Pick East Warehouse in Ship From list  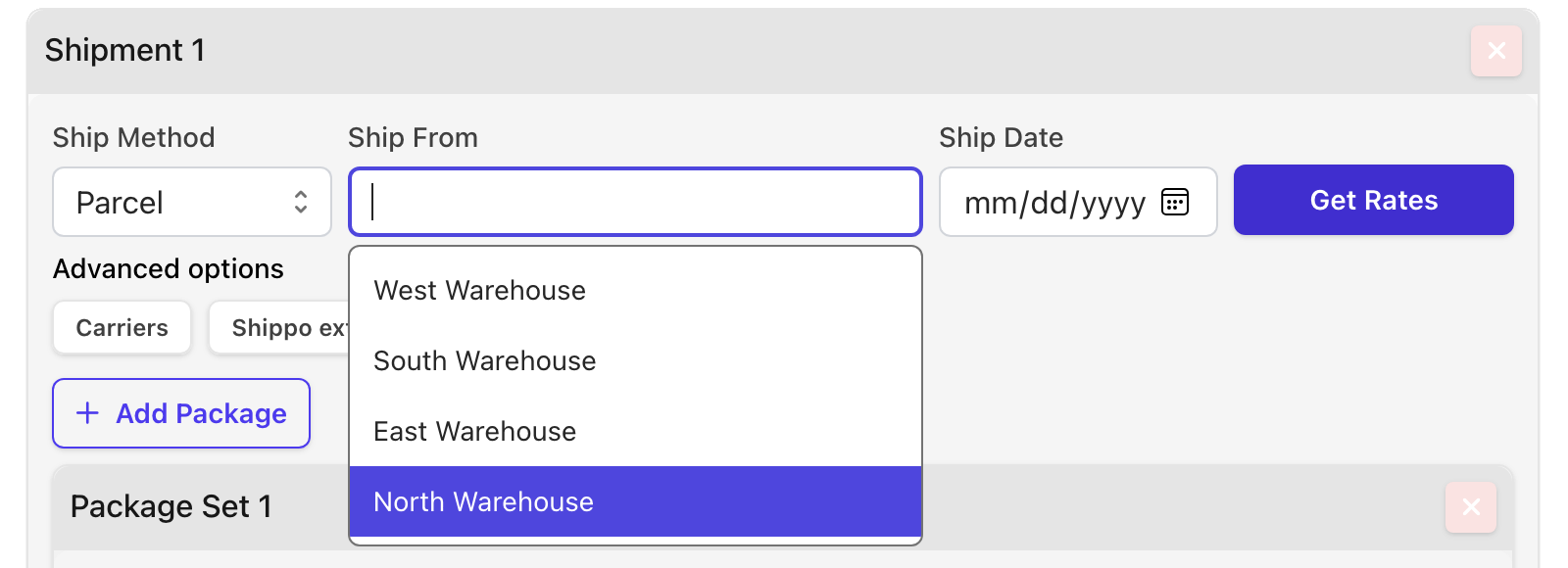[x=475, y=432]
